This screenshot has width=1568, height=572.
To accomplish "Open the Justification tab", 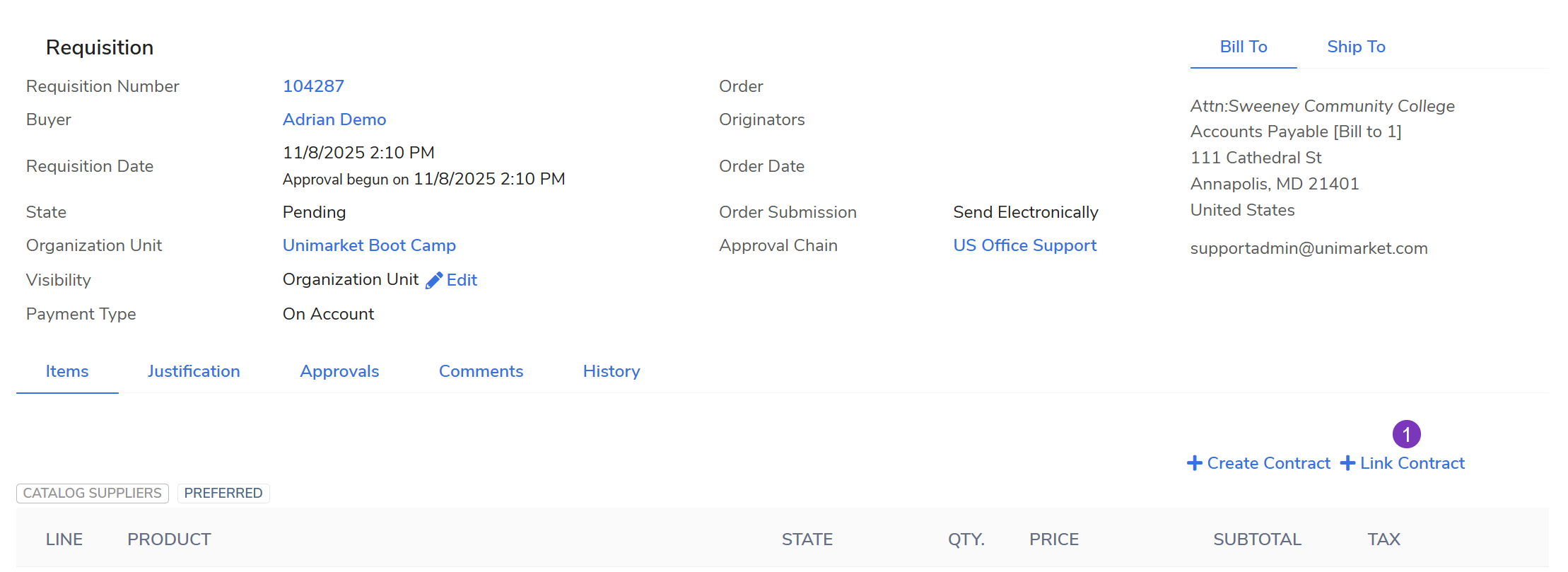I will [194, 371].
